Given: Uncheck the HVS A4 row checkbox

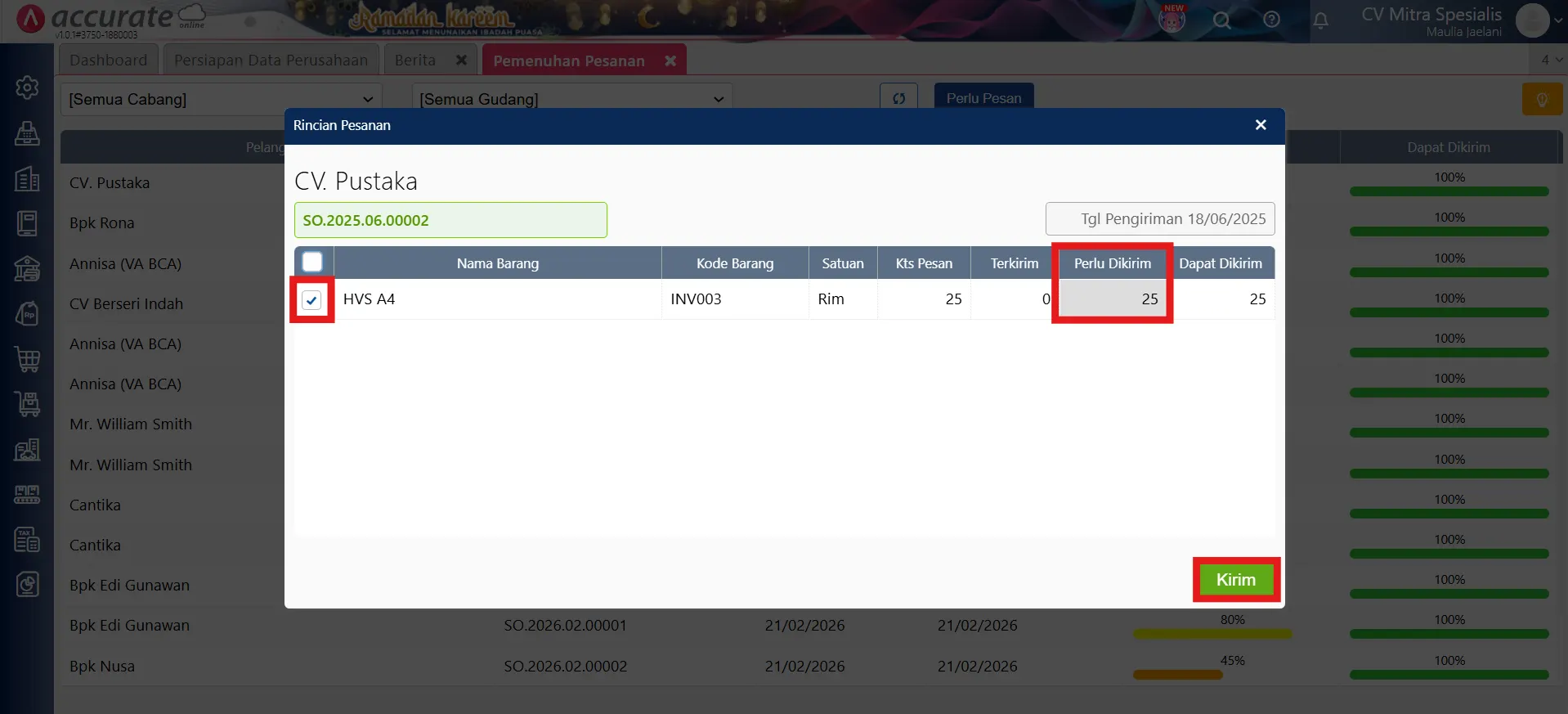Looking at the screenshot, I should pos(311,300).
